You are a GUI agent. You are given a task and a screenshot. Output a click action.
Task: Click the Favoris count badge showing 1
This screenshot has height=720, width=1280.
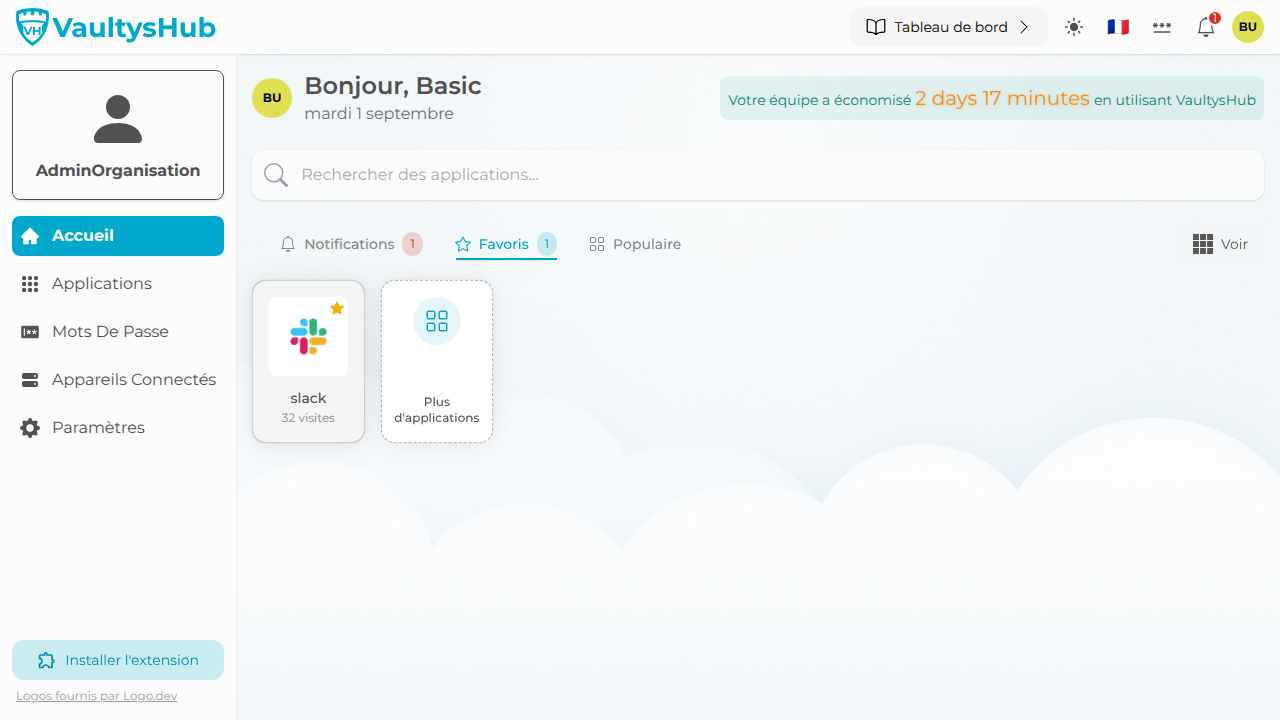[546, 244]
